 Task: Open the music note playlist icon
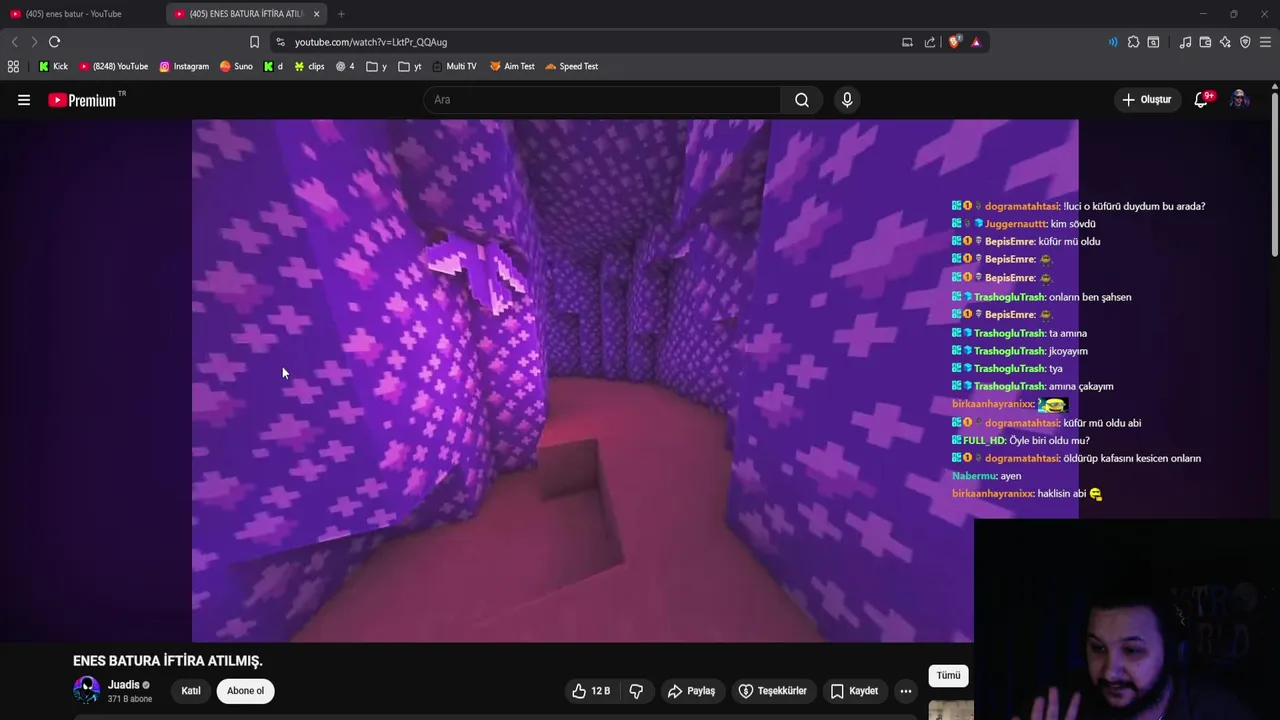click(1185, 42)
